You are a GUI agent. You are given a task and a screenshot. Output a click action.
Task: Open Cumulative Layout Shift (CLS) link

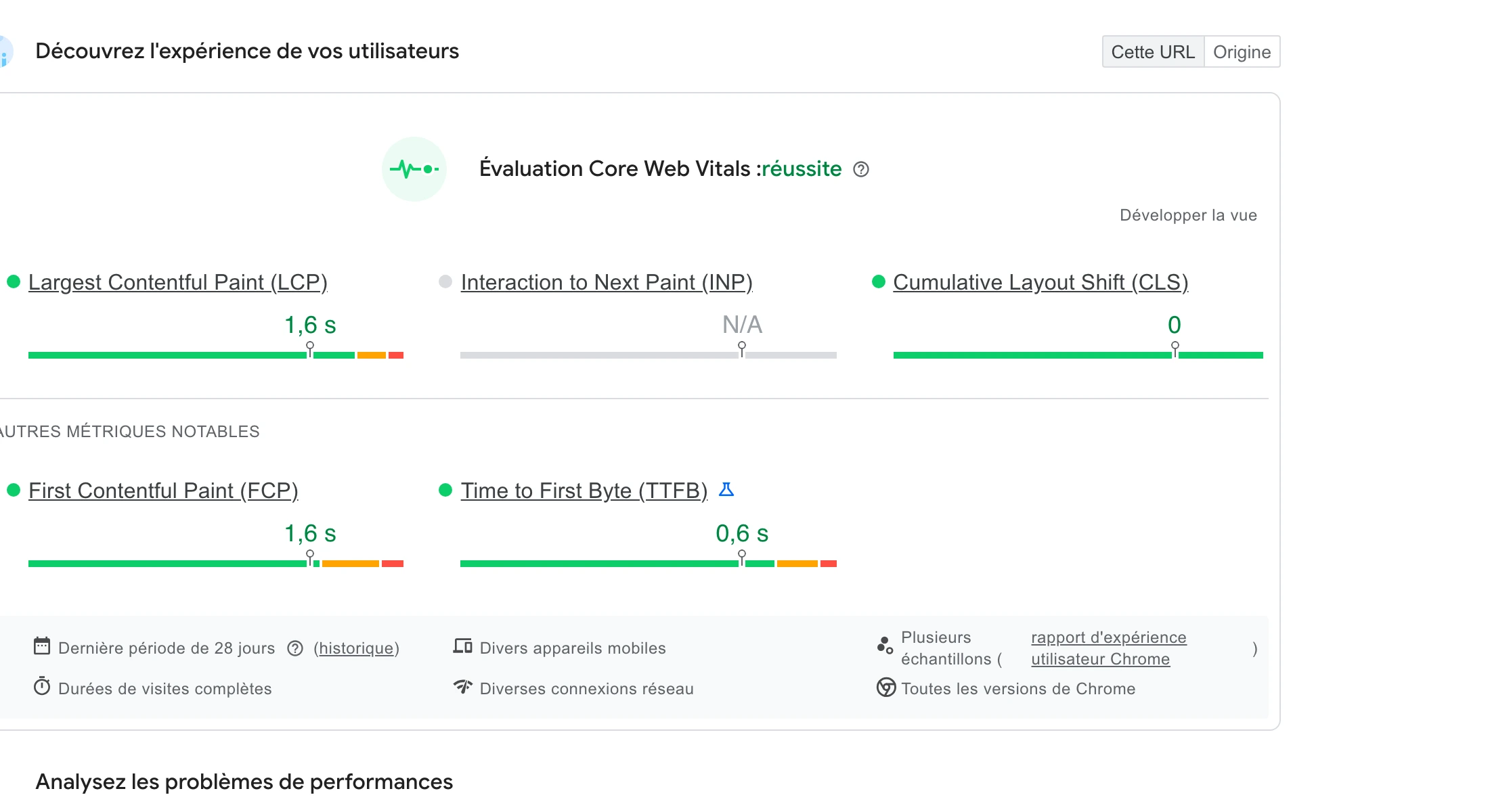[1041, 282]
